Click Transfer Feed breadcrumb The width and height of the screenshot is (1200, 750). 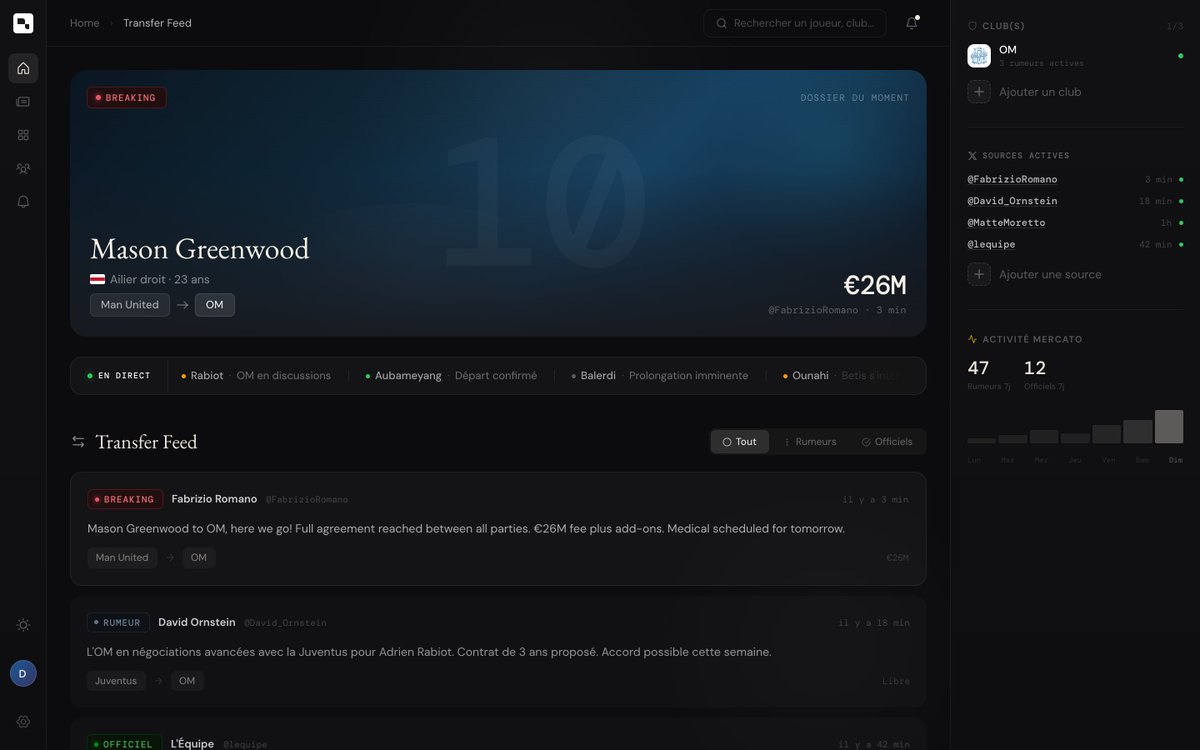pos(157,23)
